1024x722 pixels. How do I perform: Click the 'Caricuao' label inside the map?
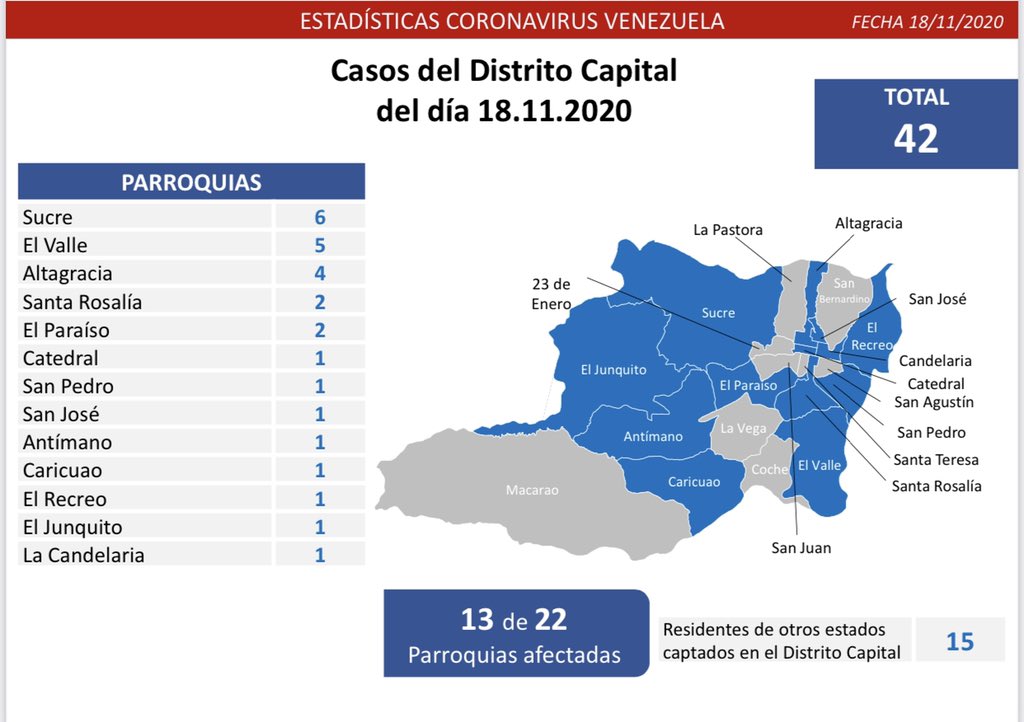point(694,482)
